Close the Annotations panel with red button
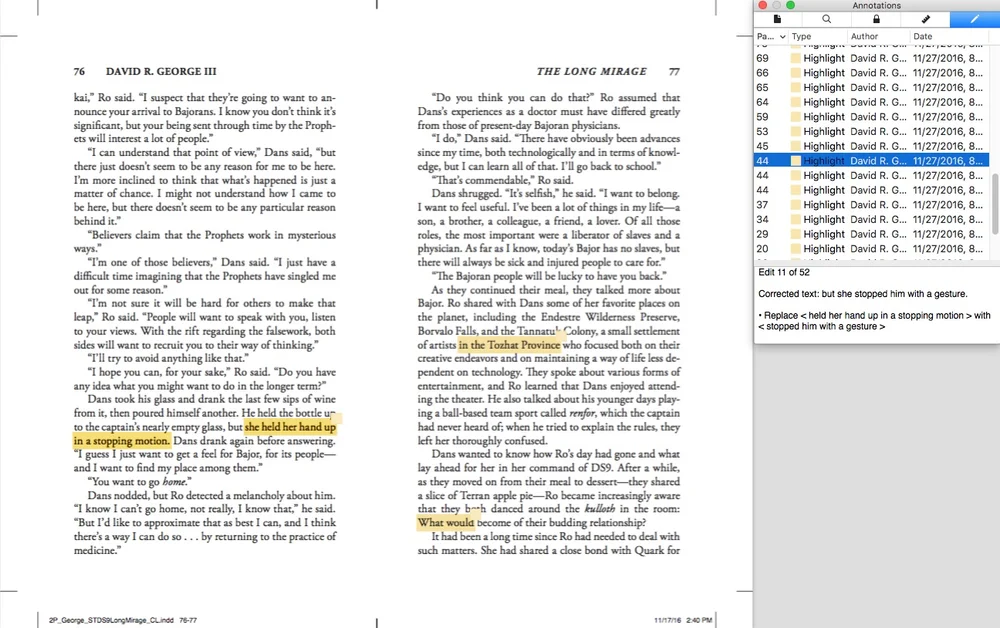Screen dimensions: 1000x628 click(x=762, y=5)
